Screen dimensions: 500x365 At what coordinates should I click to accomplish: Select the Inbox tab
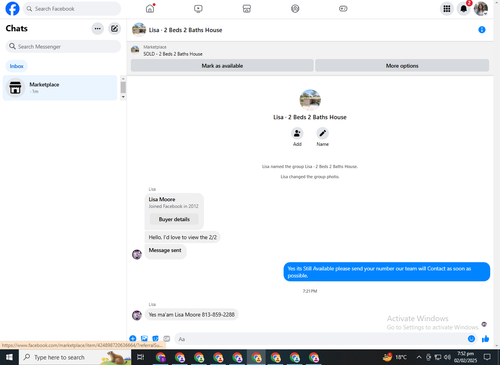click(x=16, y=66)
